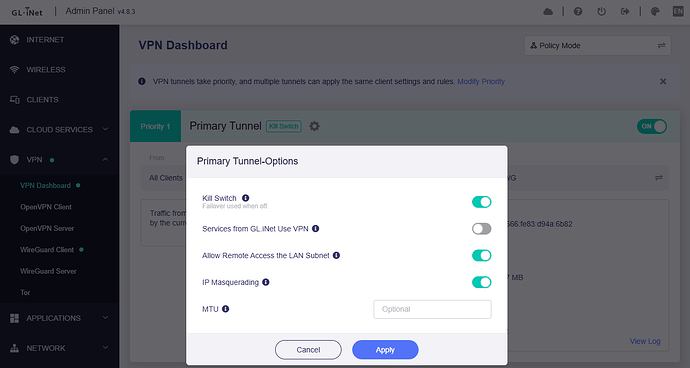Open the Policy Mode selector
This screenshot has width=690, height=368.
598,46
